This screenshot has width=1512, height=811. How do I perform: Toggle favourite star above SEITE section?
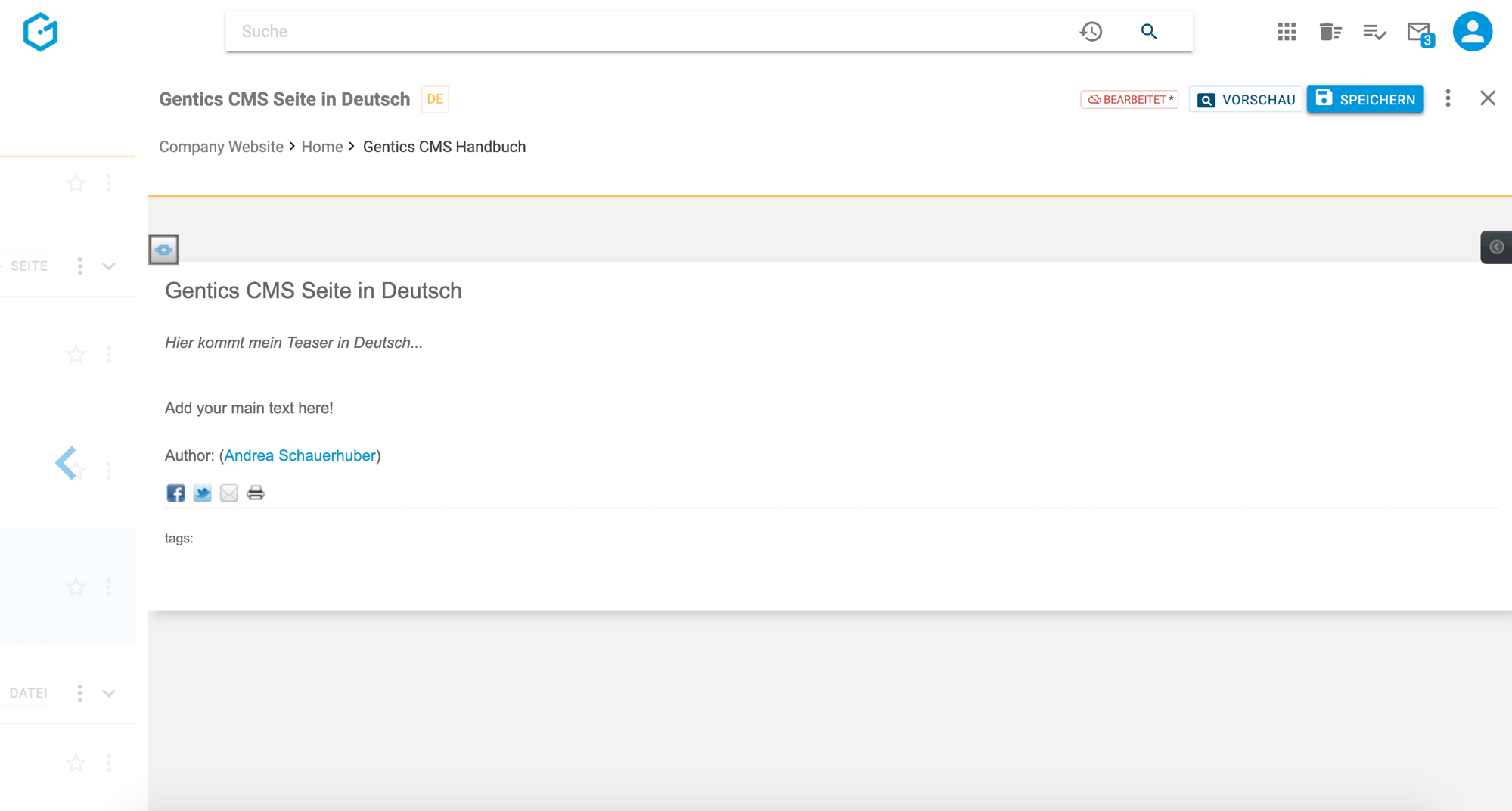[76, 183]
